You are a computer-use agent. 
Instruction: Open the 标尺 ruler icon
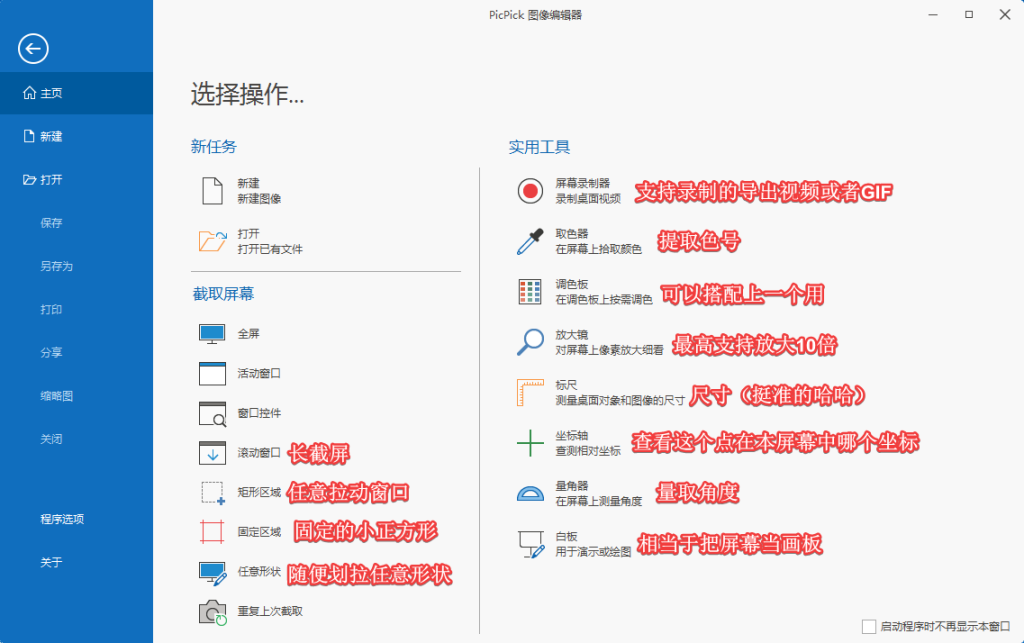(530, 392)
